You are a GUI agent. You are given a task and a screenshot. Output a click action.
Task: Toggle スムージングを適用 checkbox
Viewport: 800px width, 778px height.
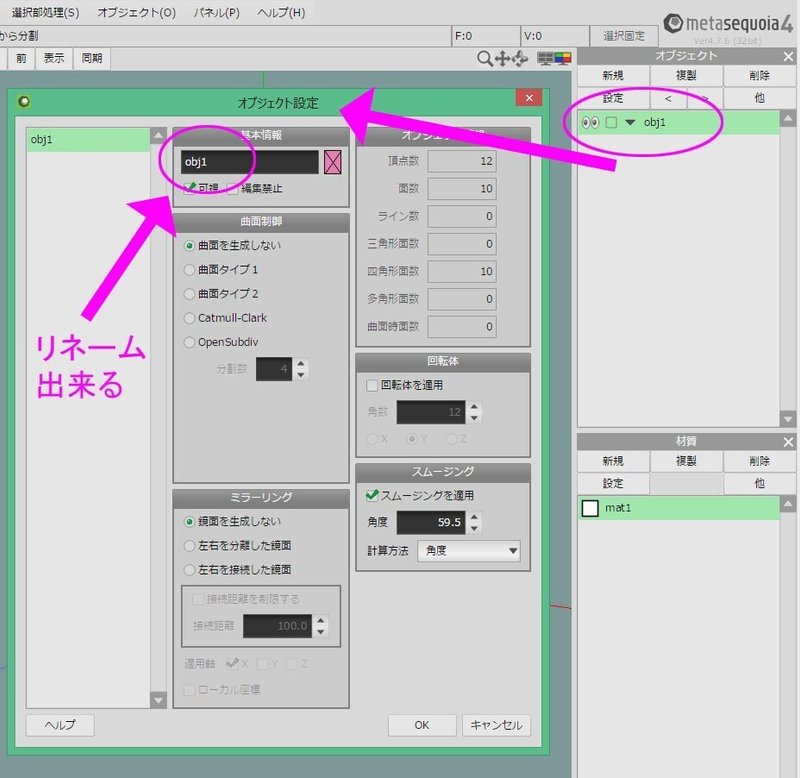pos(372,495)
